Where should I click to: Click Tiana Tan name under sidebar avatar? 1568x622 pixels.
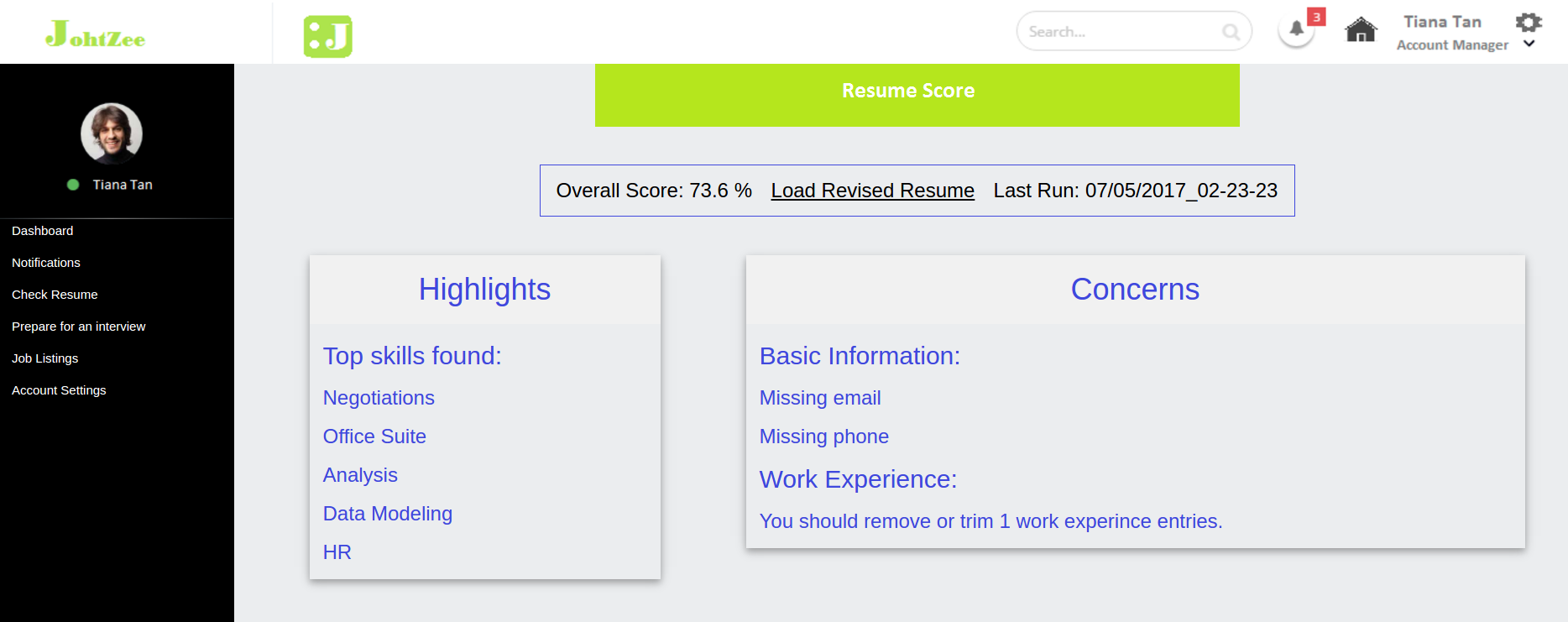click(x=123, y=185)
